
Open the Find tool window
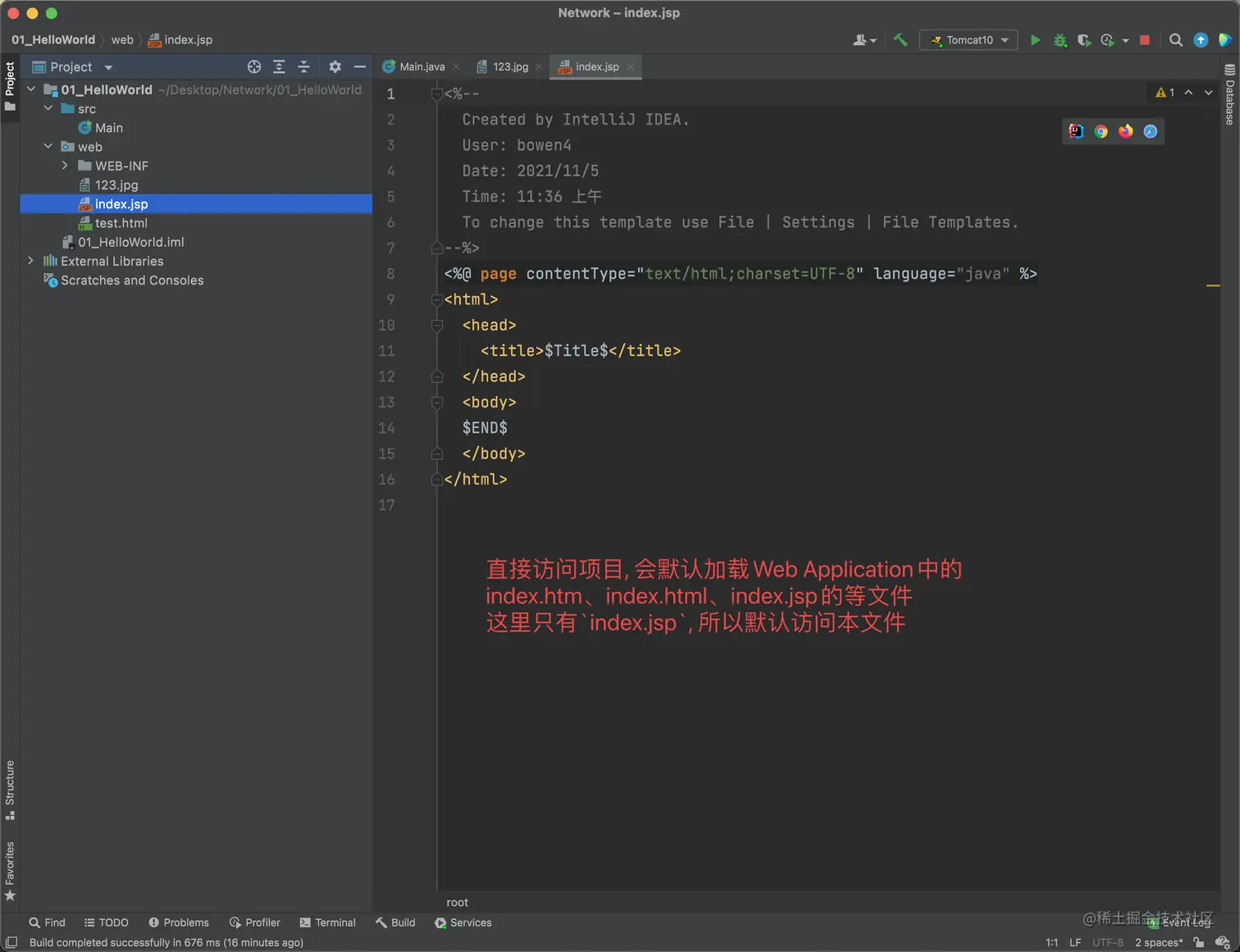pos(47,922)
